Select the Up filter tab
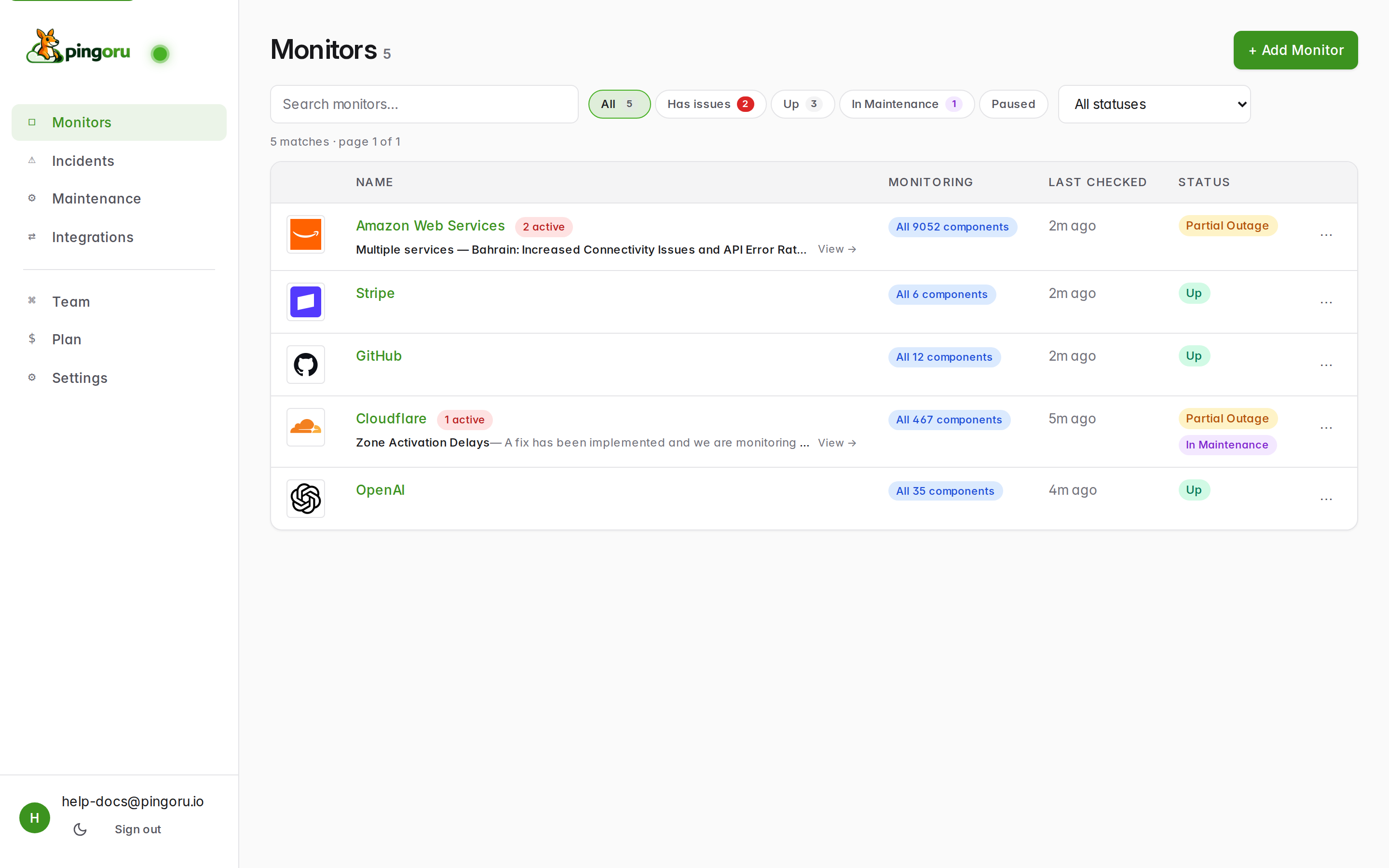 (x=802, y=104)
